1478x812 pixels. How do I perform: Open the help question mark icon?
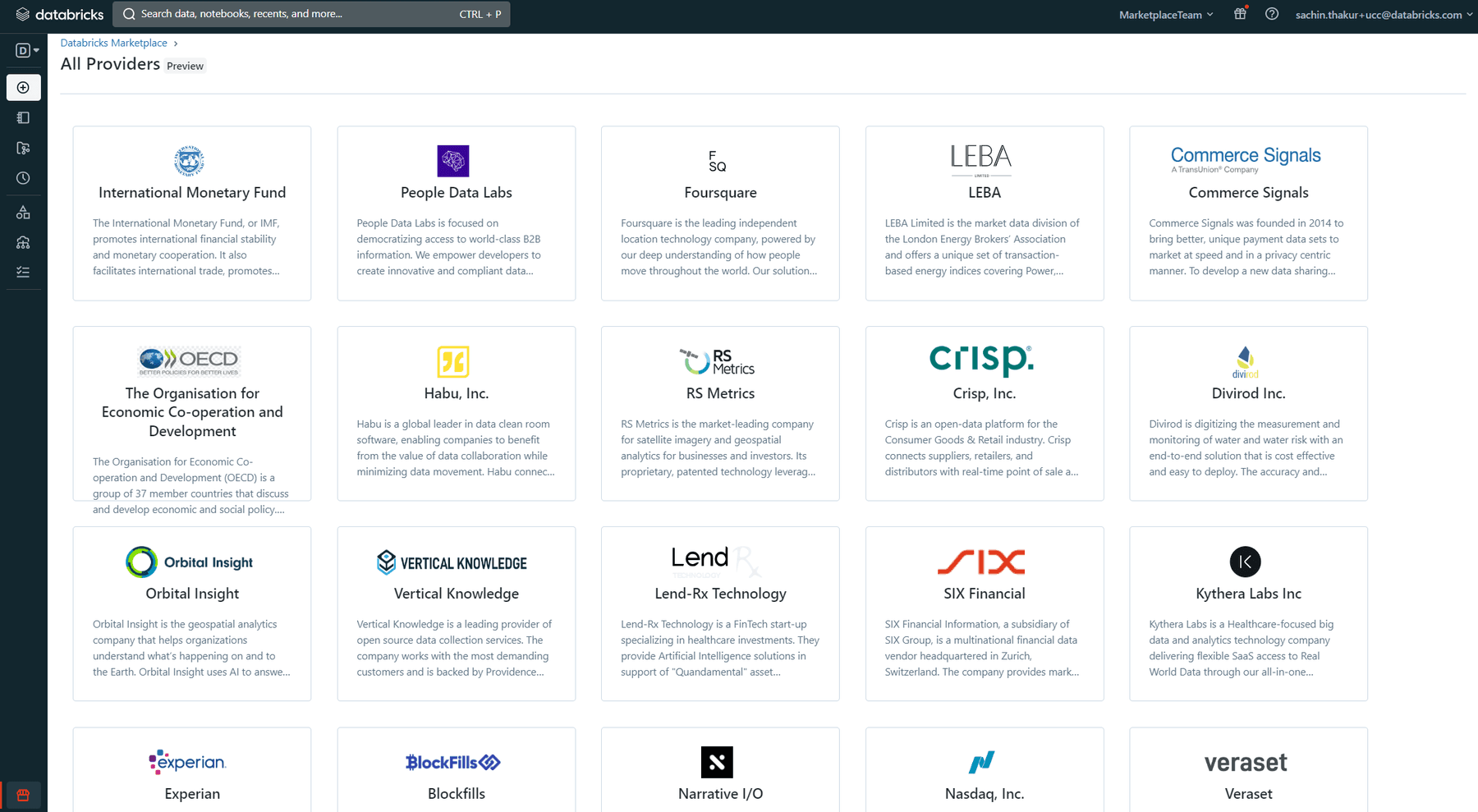coord(1272,14)
